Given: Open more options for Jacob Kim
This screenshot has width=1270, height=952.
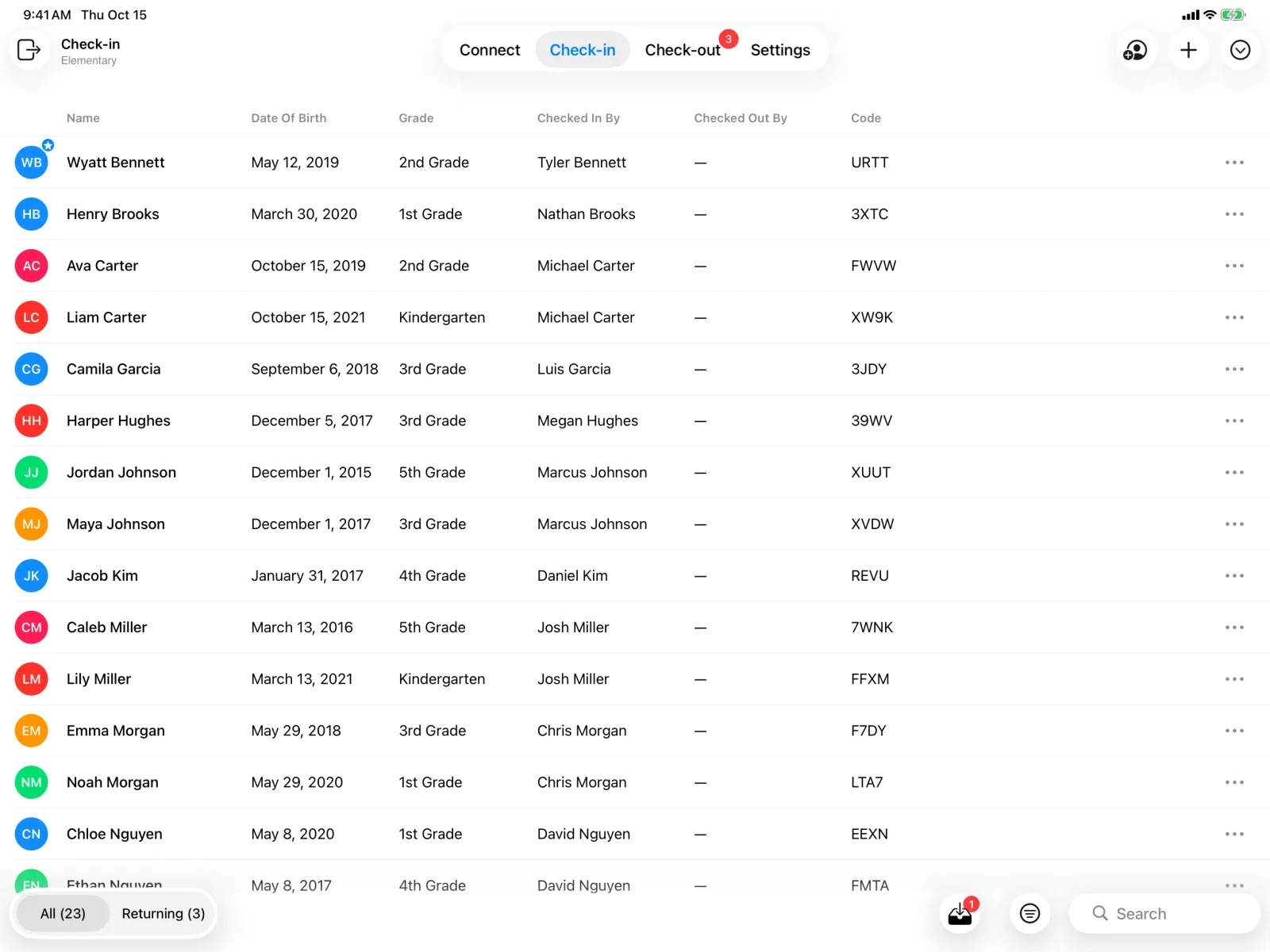Looking at the screenshot, I should 1234,576.
